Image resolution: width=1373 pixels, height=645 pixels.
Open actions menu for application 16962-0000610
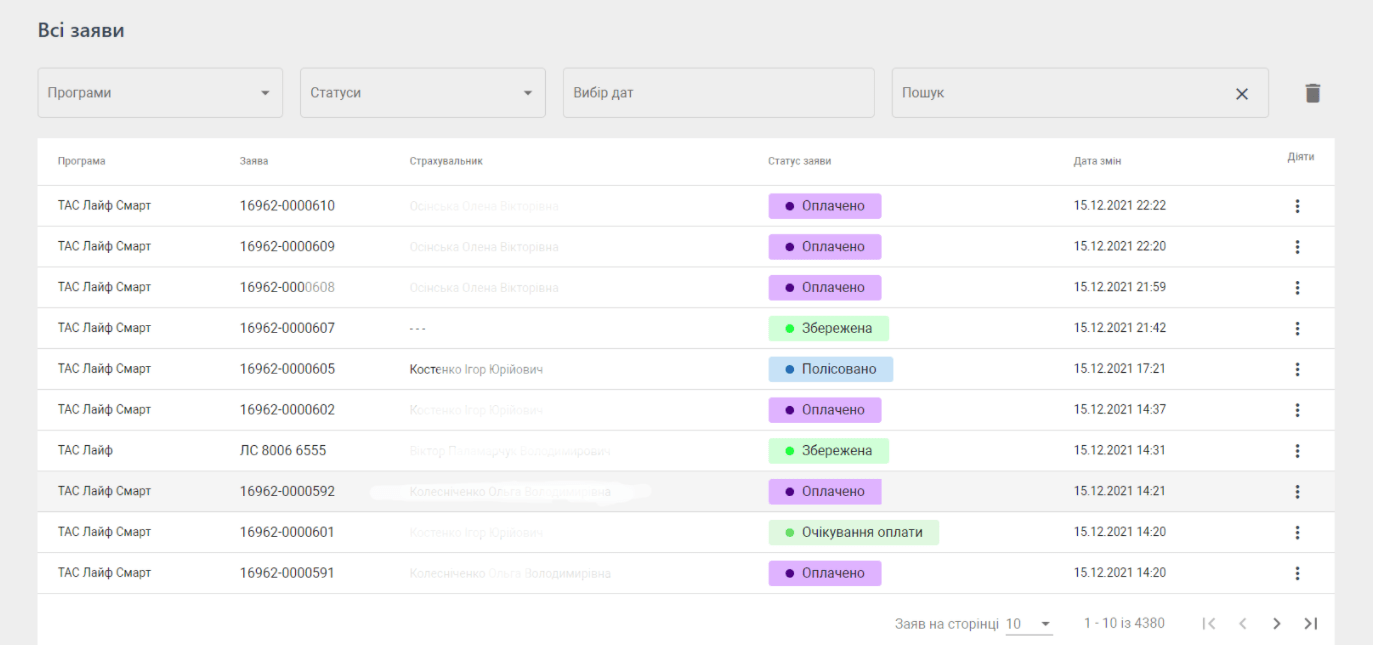click(x=1297, y=206)
